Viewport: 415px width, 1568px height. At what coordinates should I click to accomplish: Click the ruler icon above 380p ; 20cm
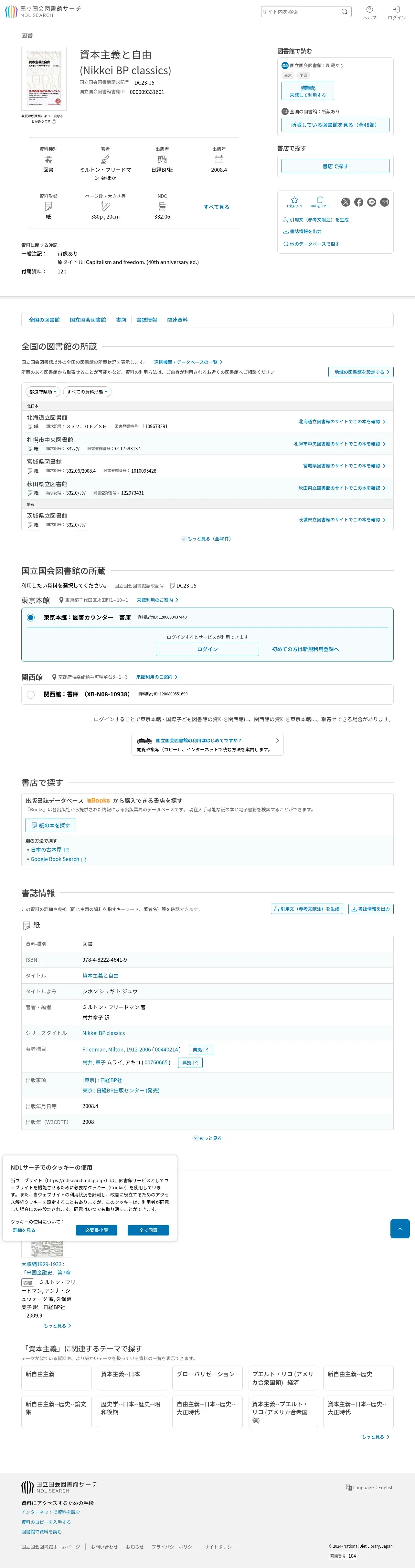tap(105, 206)
